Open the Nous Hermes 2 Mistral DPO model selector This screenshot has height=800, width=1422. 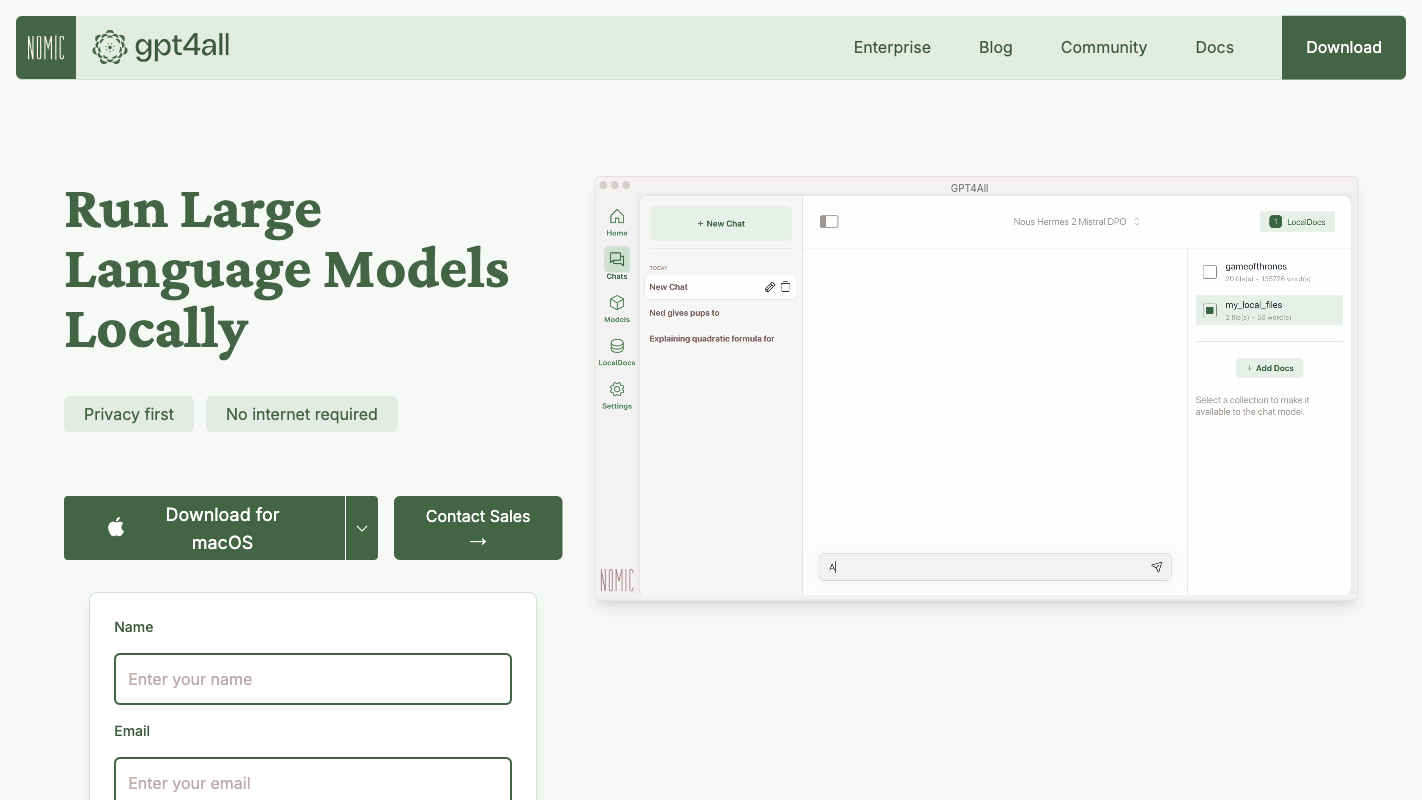pos(1076,222)
